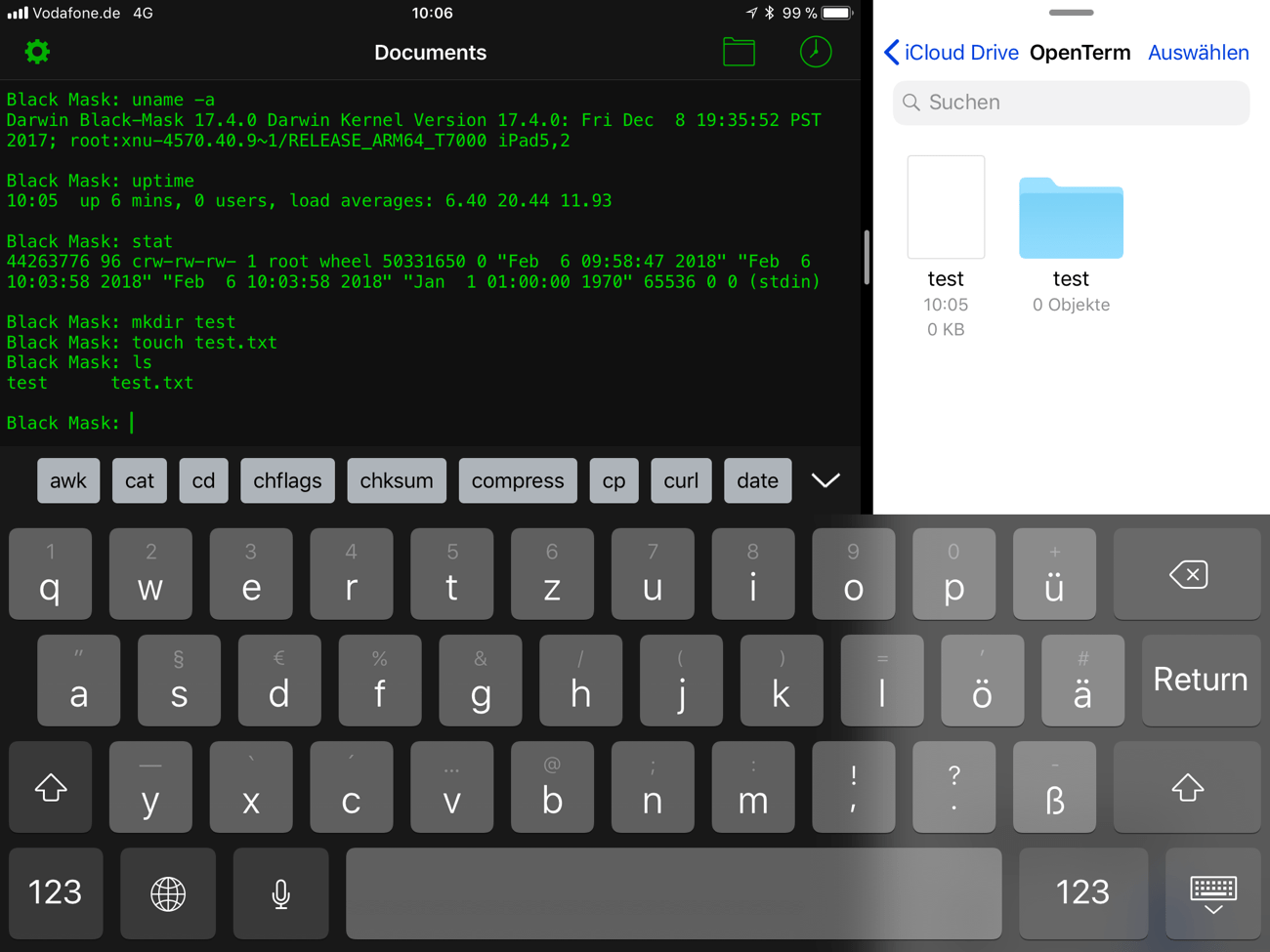
Task: Insert the compress command suggestion
Action: (x=518, y=480)
